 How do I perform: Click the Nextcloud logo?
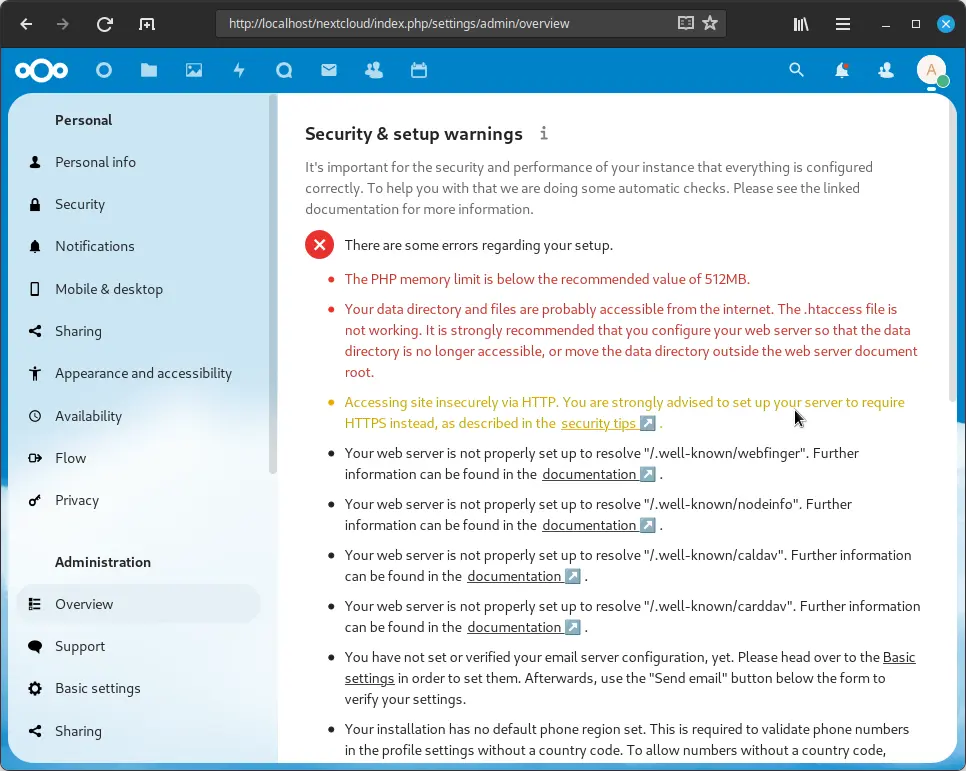click(x=42, y=70)
